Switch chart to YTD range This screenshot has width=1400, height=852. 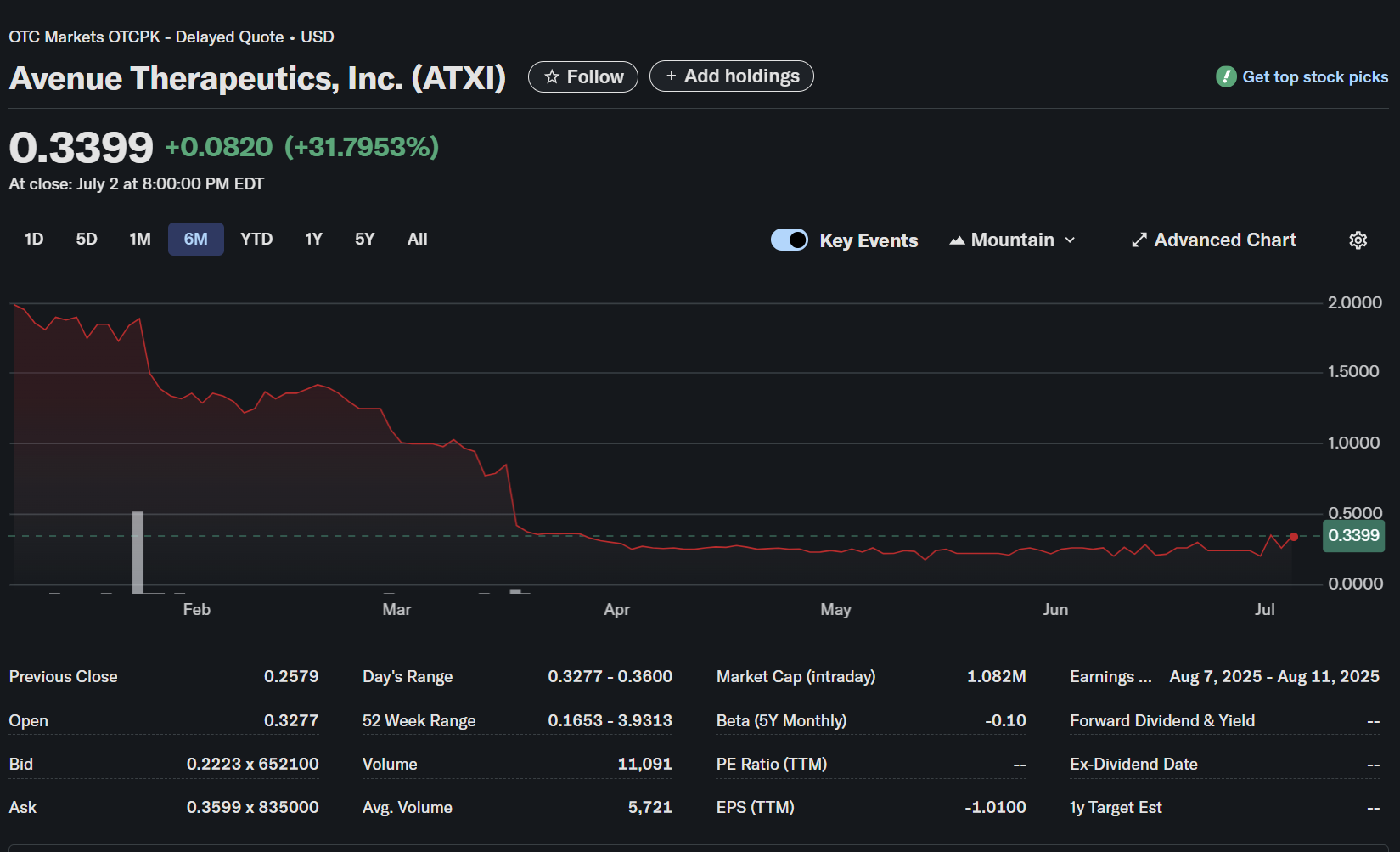[256, 240]
